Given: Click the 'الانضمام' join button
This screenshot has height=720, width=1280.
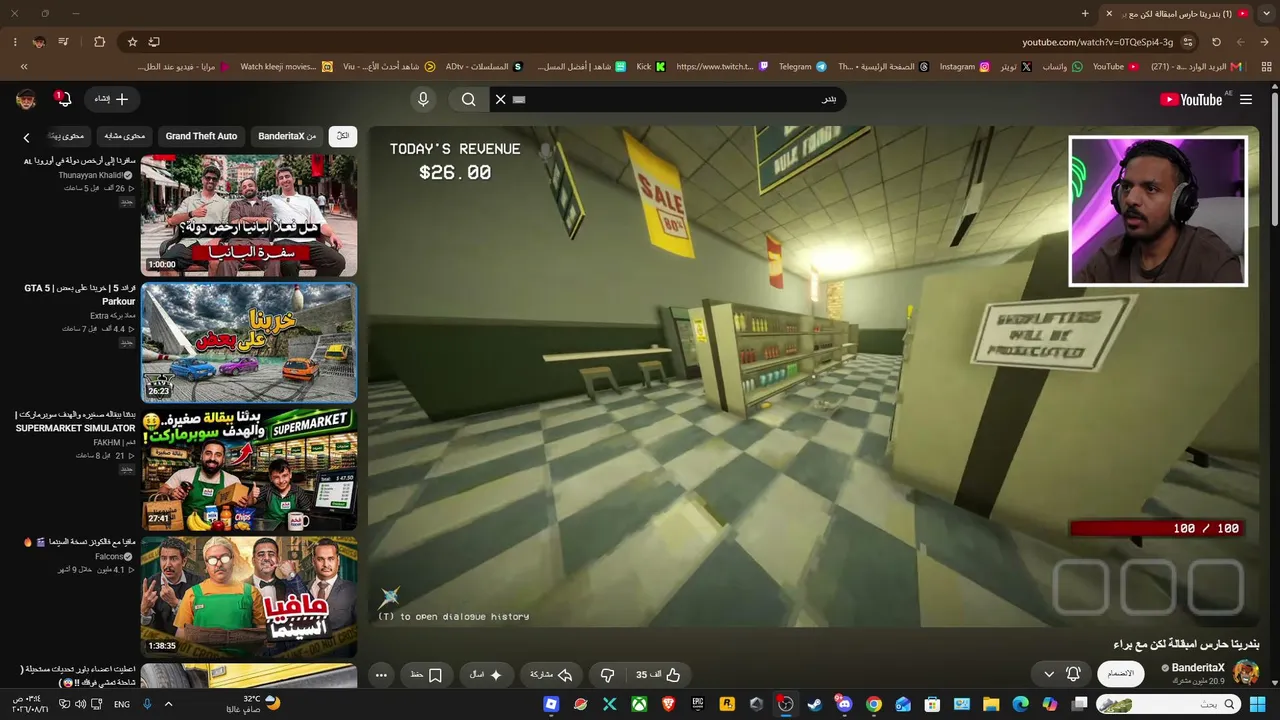Looking at the screenshot, I should click(x=1121, y=674).
